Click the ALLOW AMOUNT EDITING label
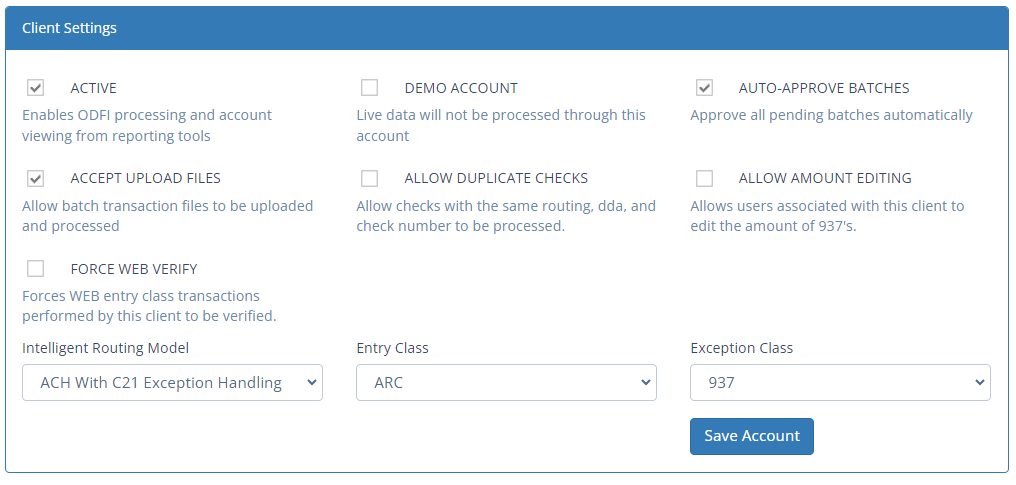 [x=825, y=179]
